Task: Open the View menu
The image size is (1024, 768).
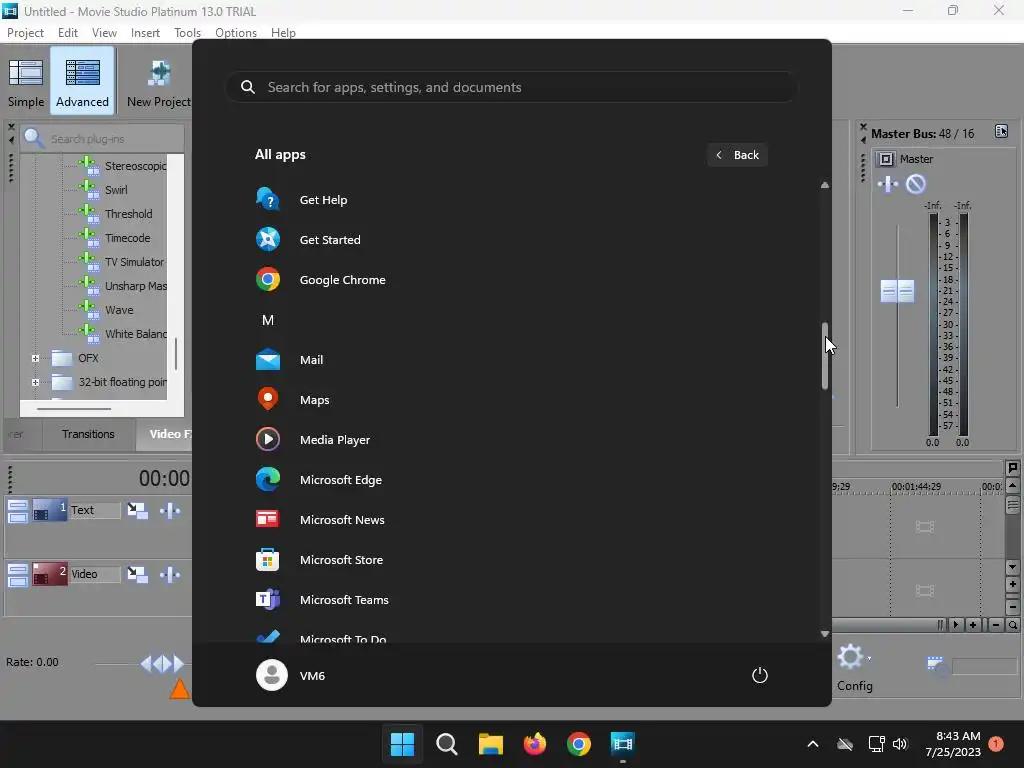Action: (104, 33)
